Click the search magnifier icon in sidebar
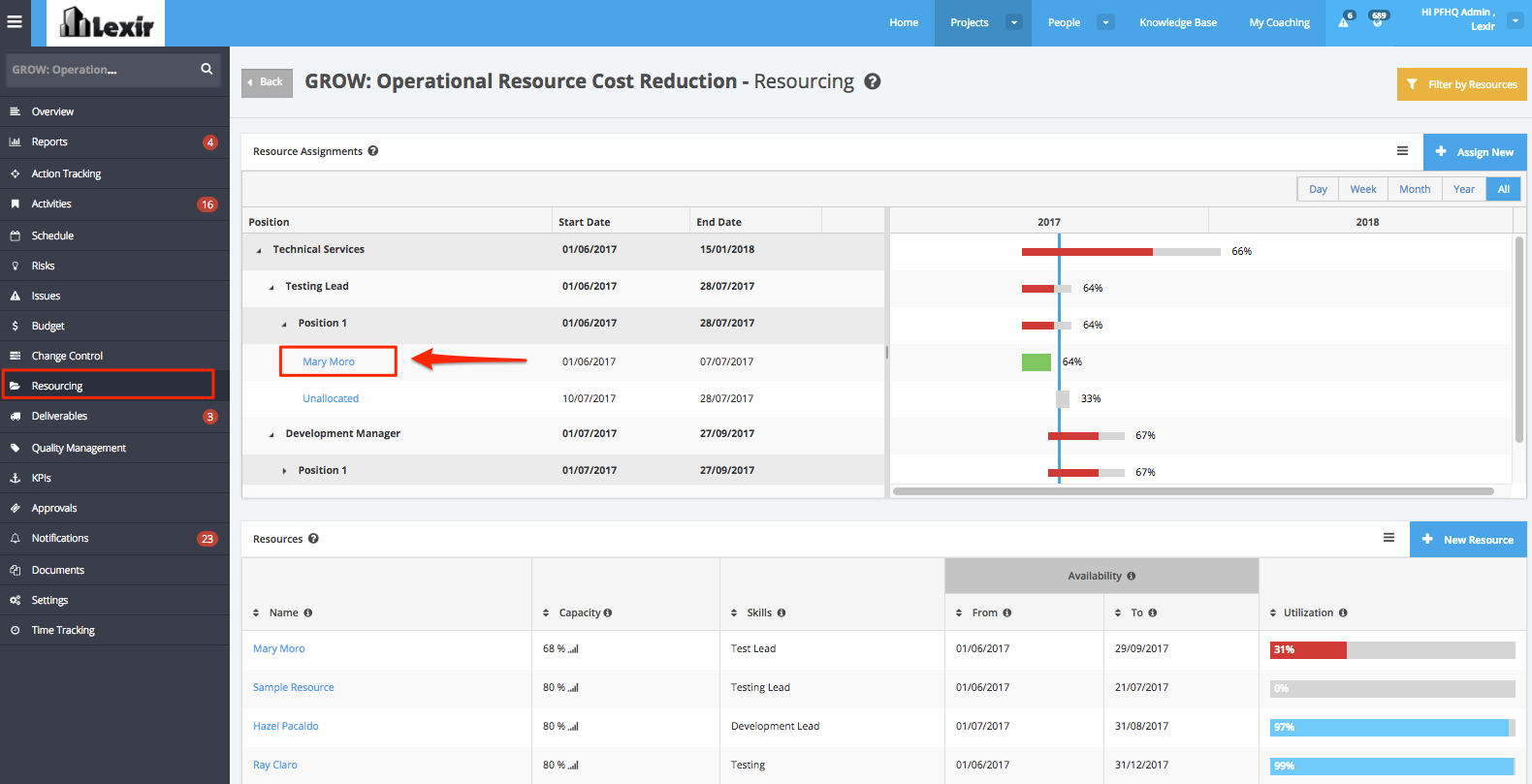This screenshot has width=1532, height=784. tap(207, 69)
